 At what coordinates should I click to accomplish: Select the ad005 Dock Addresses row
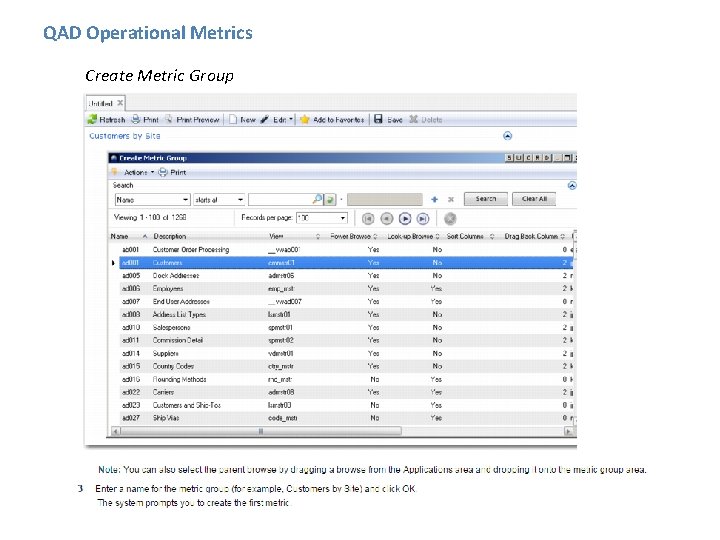pos(345,276)
